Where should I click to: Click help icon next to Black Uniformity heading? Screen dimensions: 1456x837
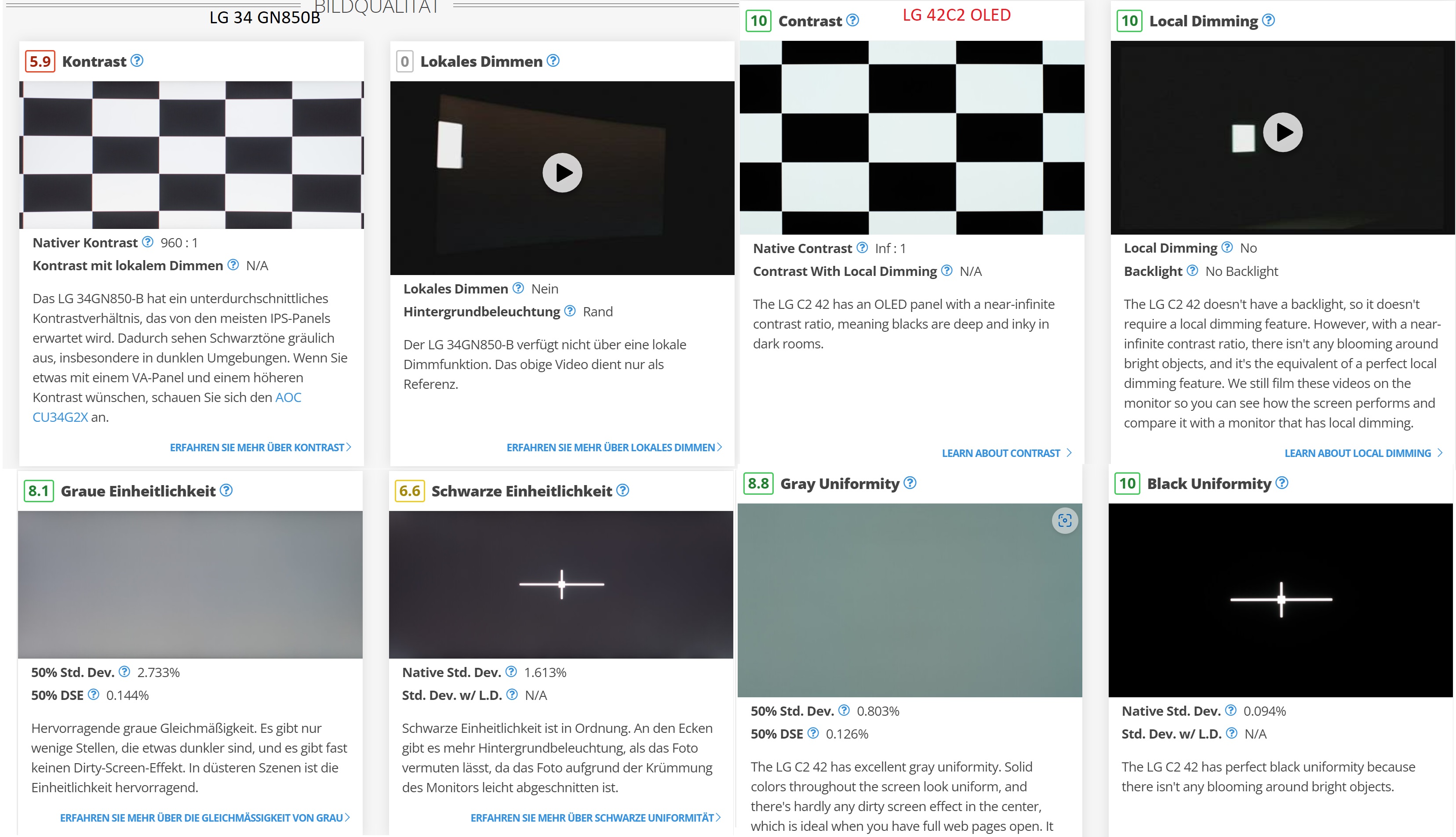click(1282, 483)
